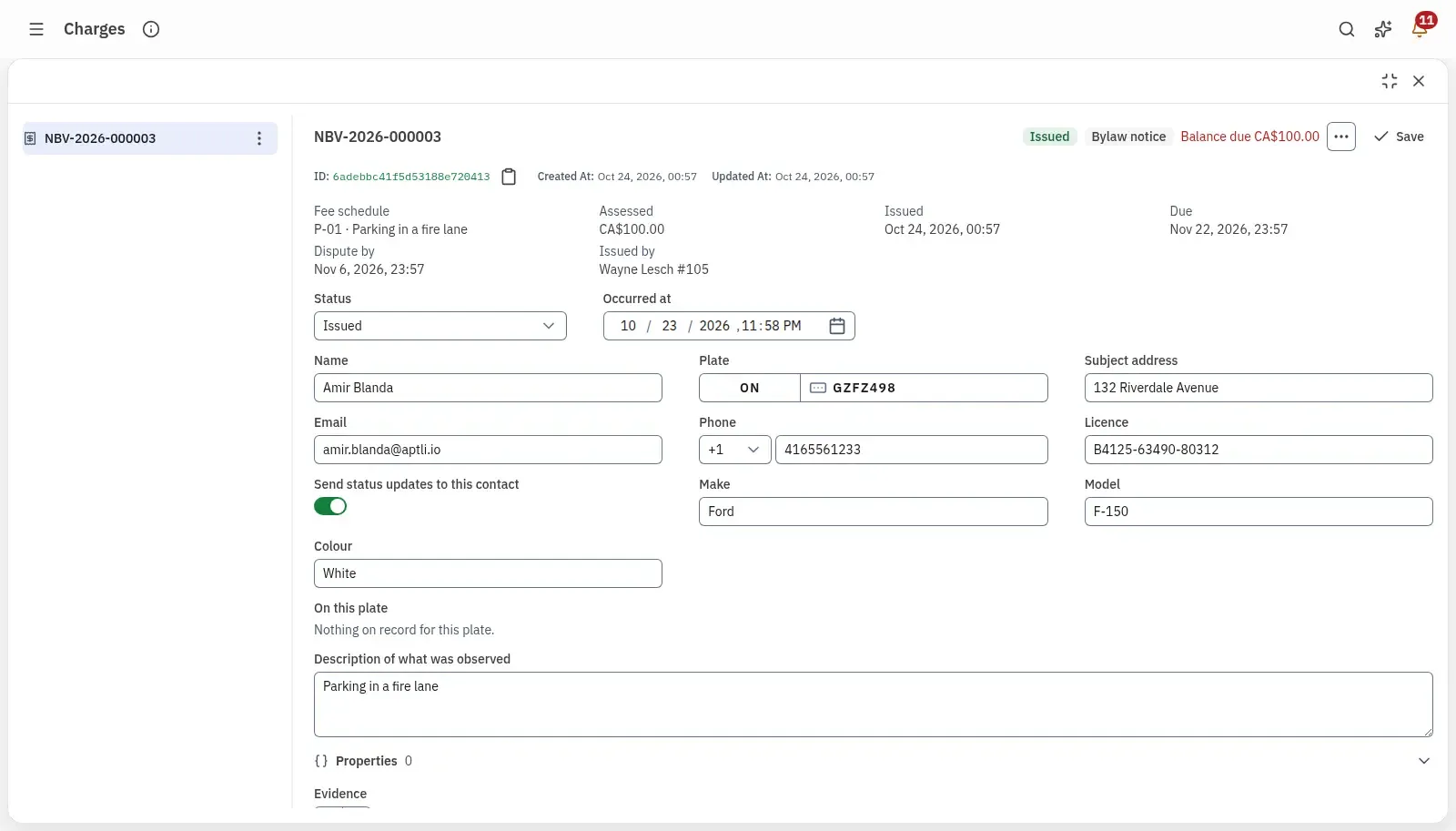Click the Save button
Screen dimensions: 1456x831
click(1400, 137)
